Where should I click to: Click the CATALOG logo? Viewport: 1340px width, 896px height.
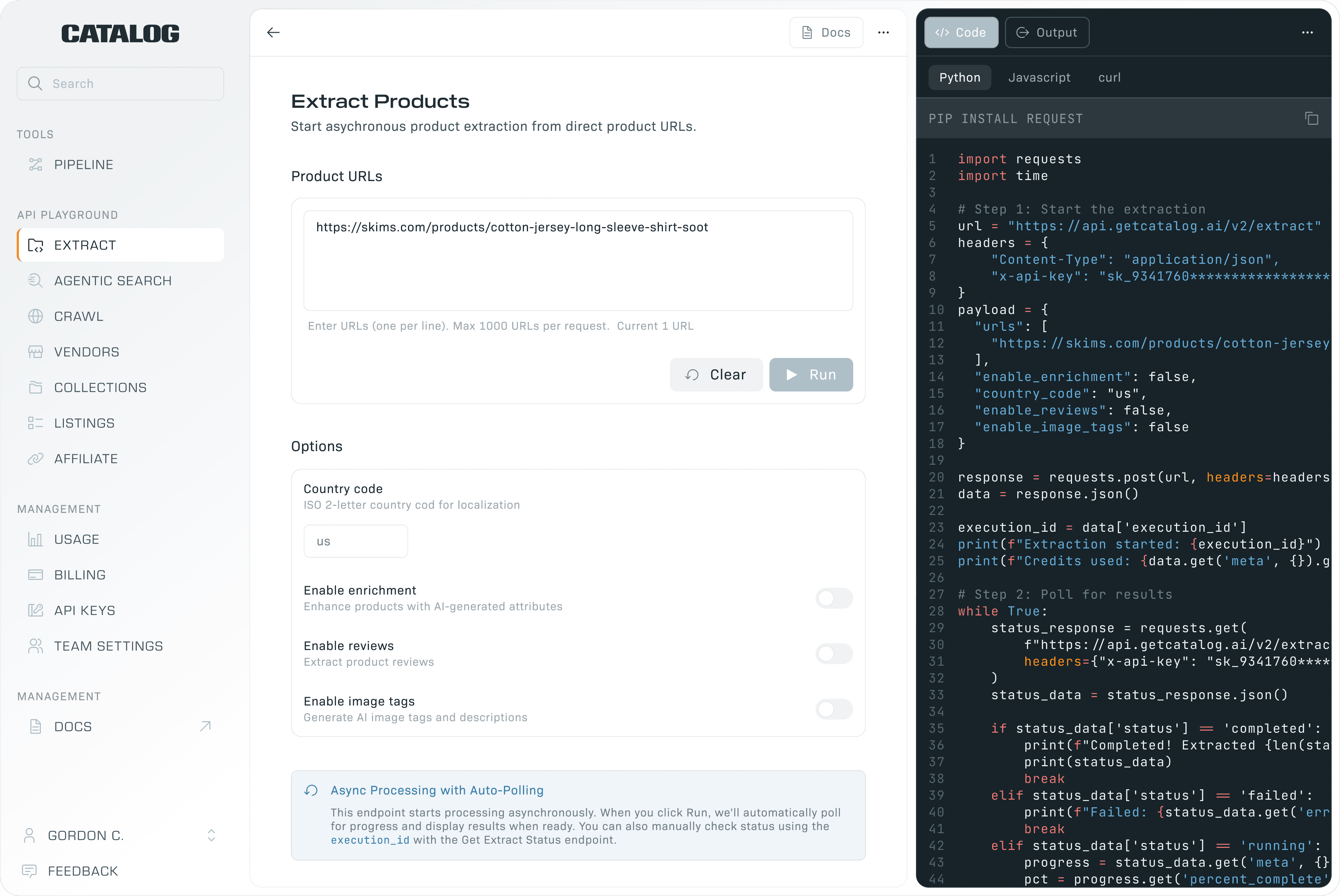click(x=120, y=34)
